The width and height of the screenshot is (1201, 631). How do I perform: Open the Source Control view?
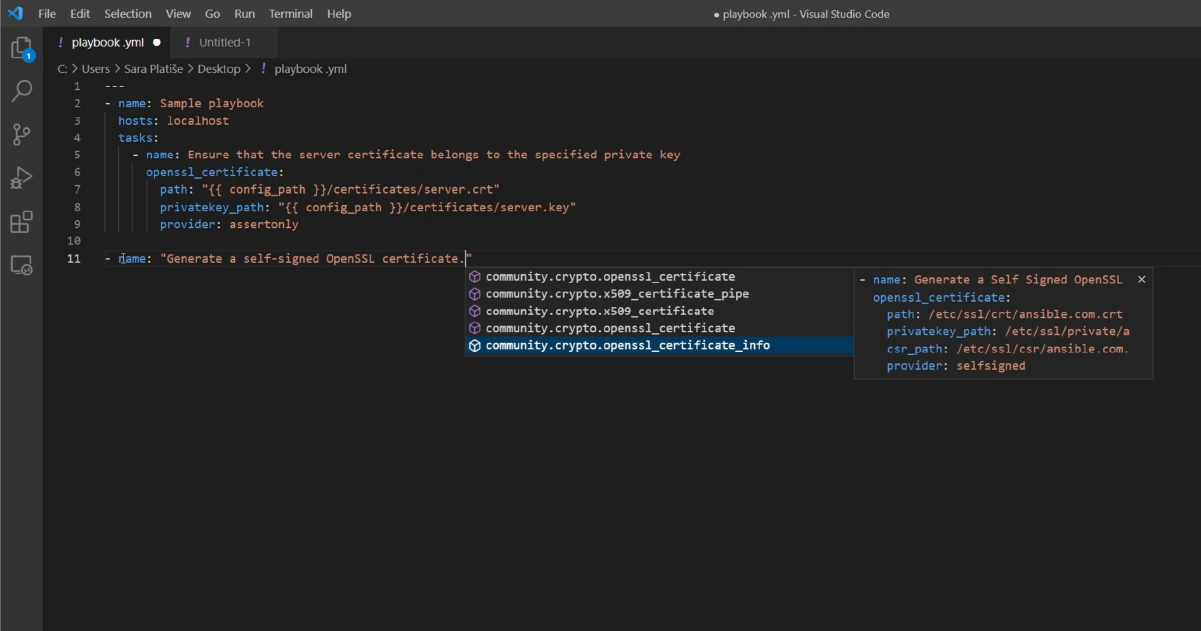[x=21, y=134]
